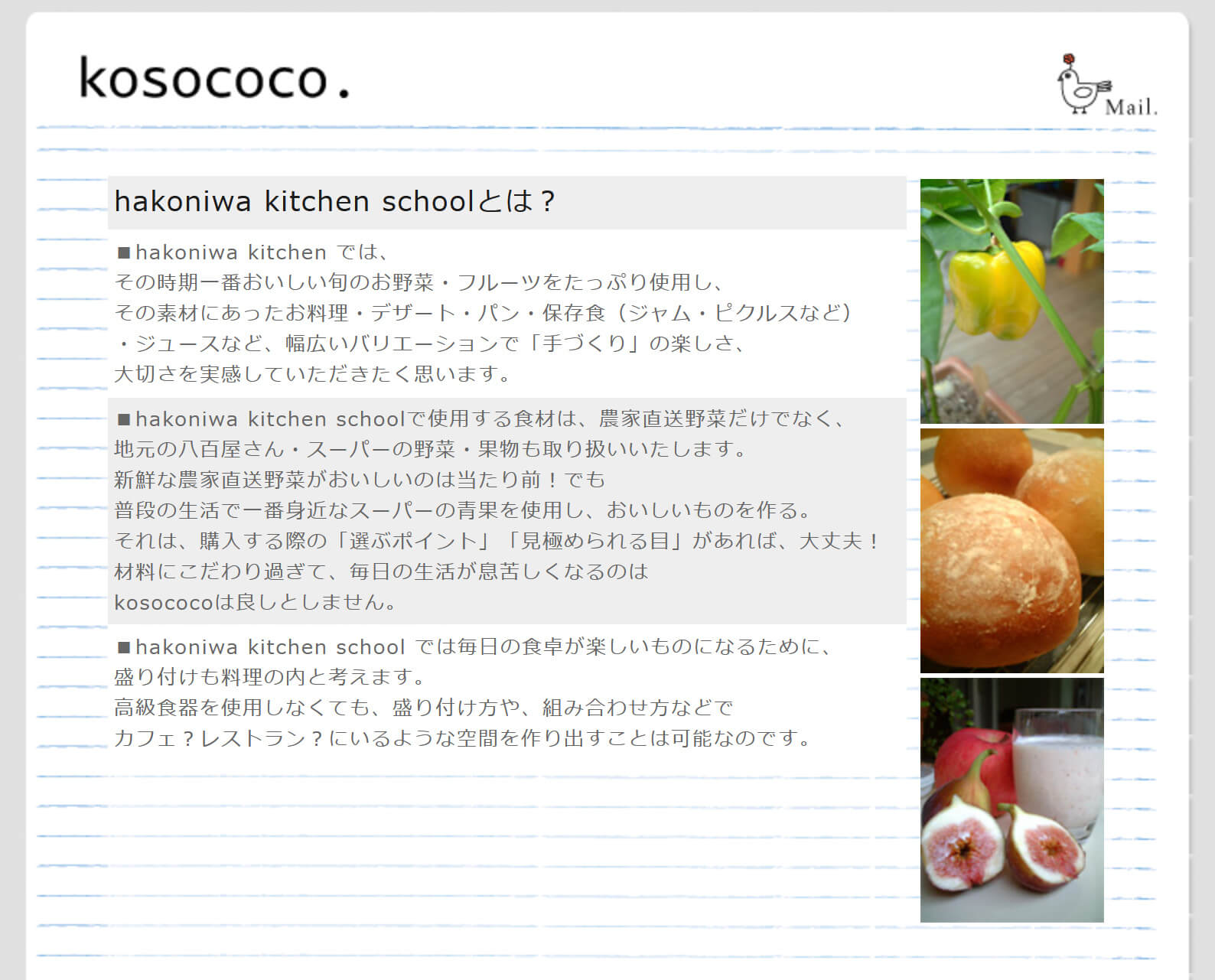Click the line starting "・ジュースなど、幅広いバリエーション"
The image size is (1215, 980).
click(x=430, y=343)
